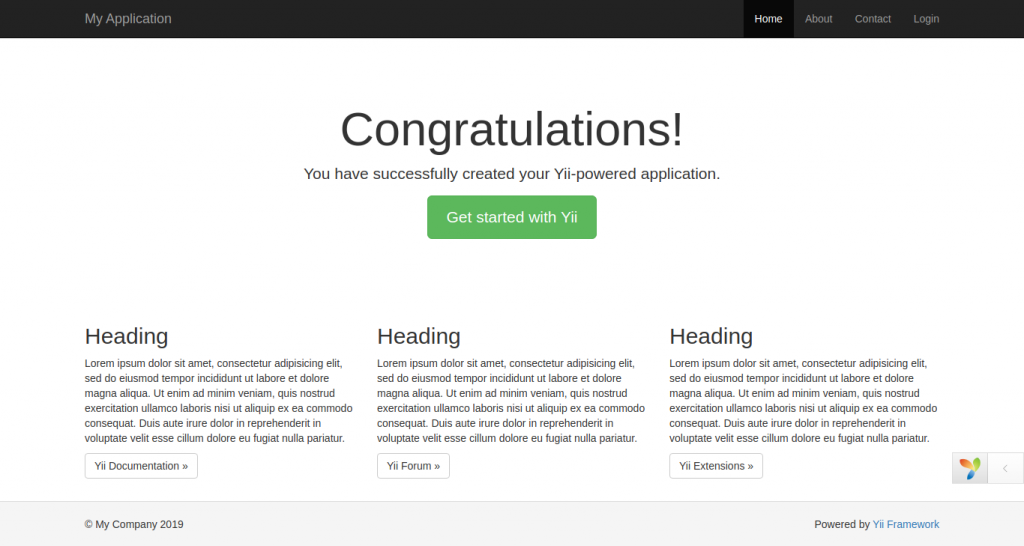Viewport: 1024px width, 546px height.
Task: Click the © My Company 2019 footer text
Action: click(134, 524)
